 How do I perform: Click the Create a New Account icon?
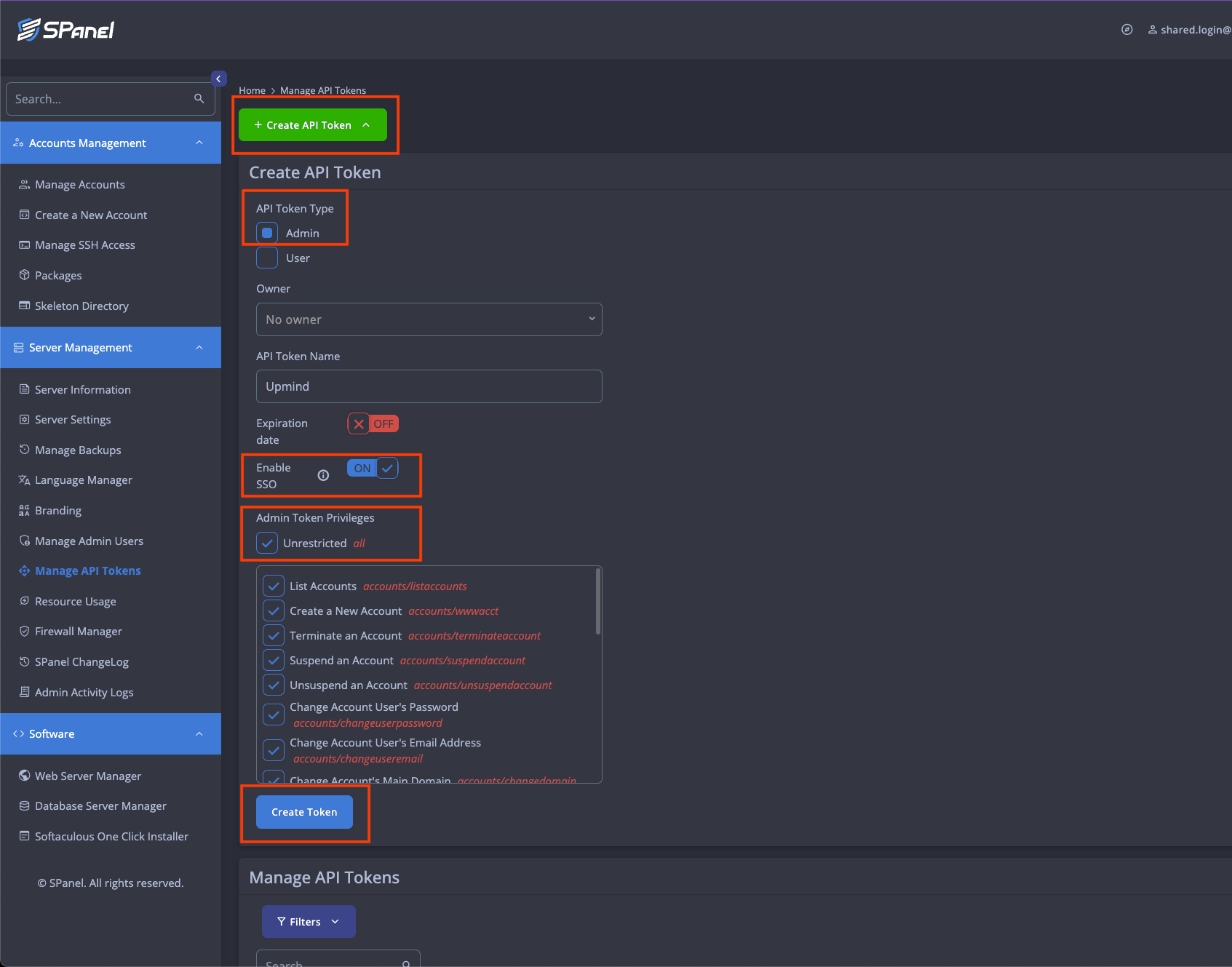(24, 215)
